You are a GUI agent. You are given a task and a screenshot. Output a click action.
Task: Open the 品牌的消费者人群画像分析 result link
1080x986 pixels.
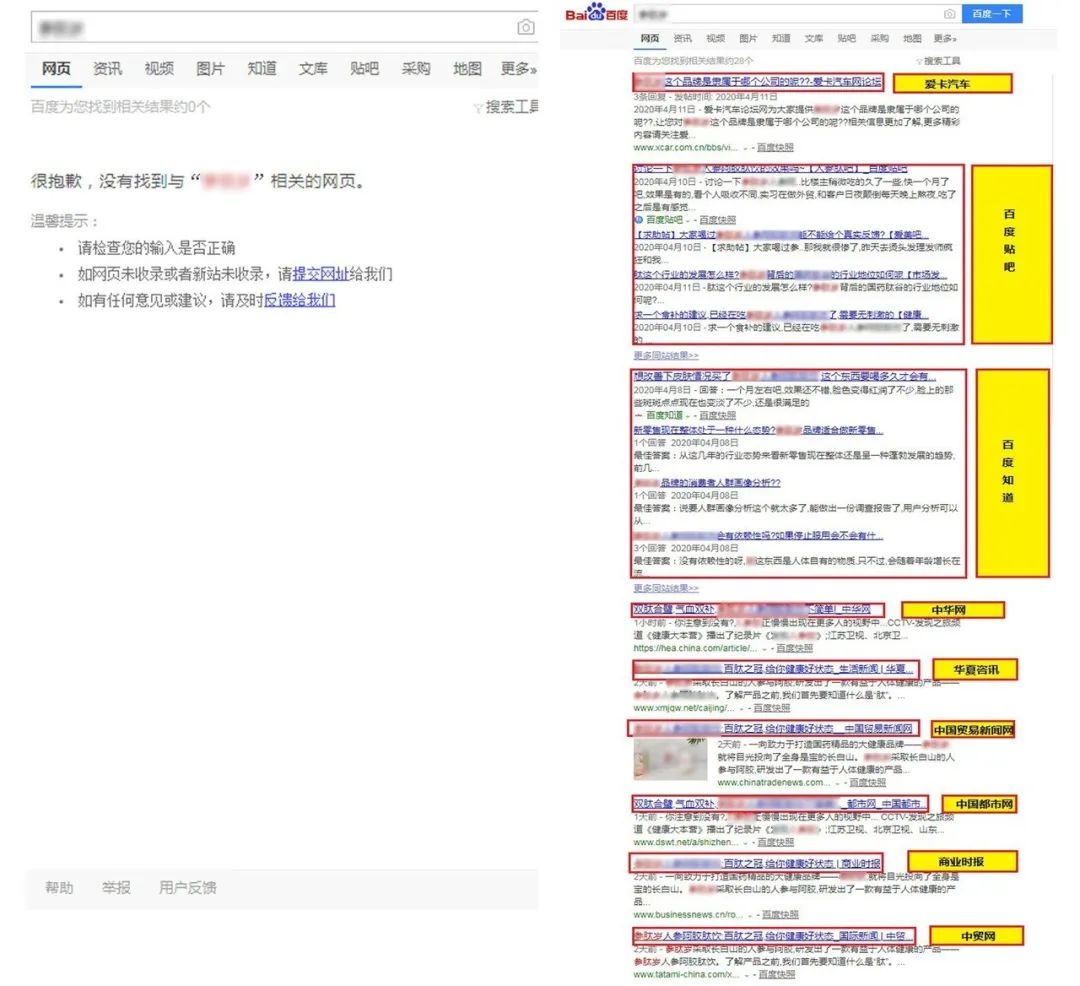(707, 483)
